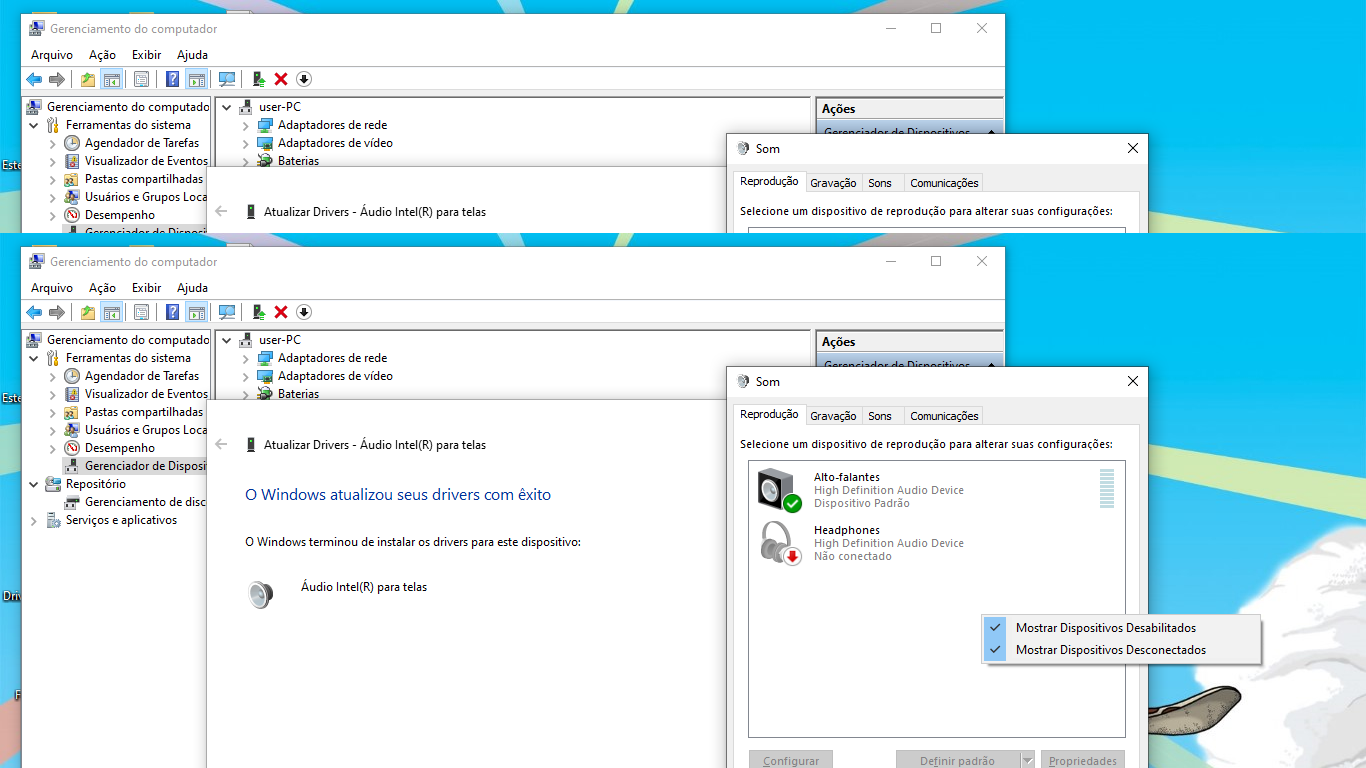Expand Adaptadores de vídeo in lower device list
Image resolution: width=1366 pixels, height=768 pixels.
[246, 376]
